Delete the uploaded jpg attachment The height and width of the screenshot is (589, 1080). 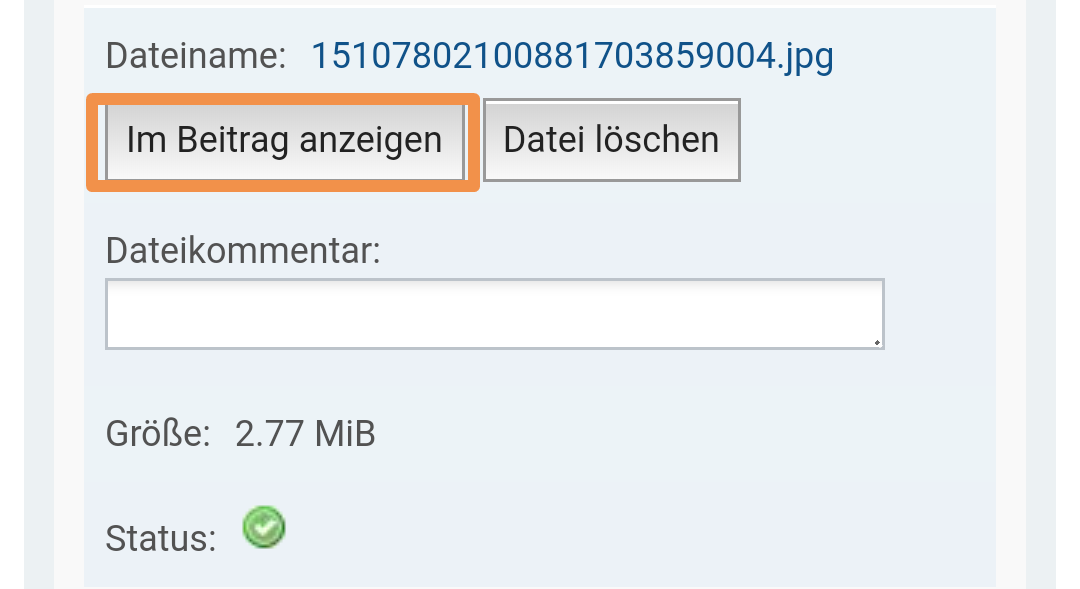[611, 140]
